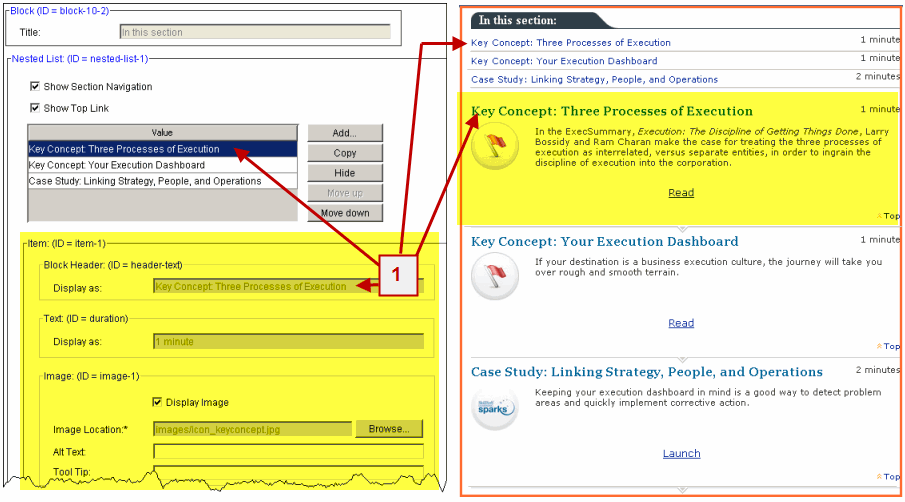905x502 pixels.
Task: Click Browse... for the image location
Action: tap(389, 429)
